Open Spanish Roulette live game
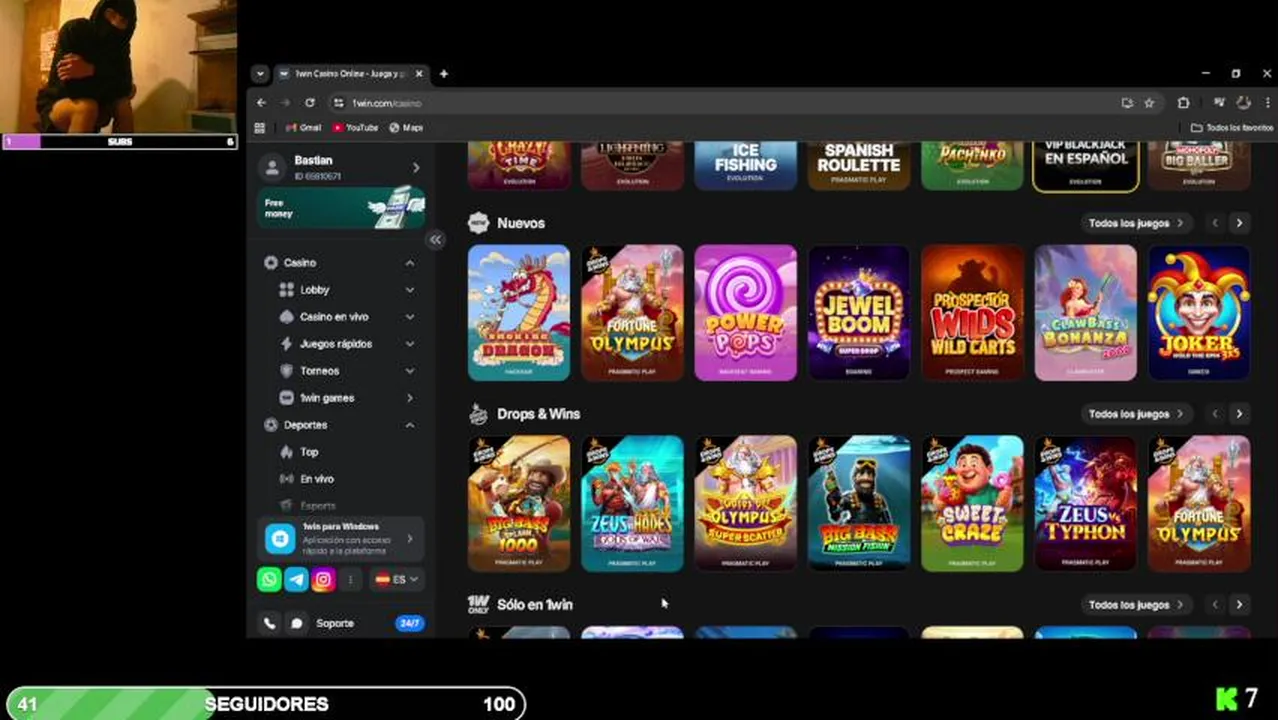1278x720 pixels. tap(859, 165)
